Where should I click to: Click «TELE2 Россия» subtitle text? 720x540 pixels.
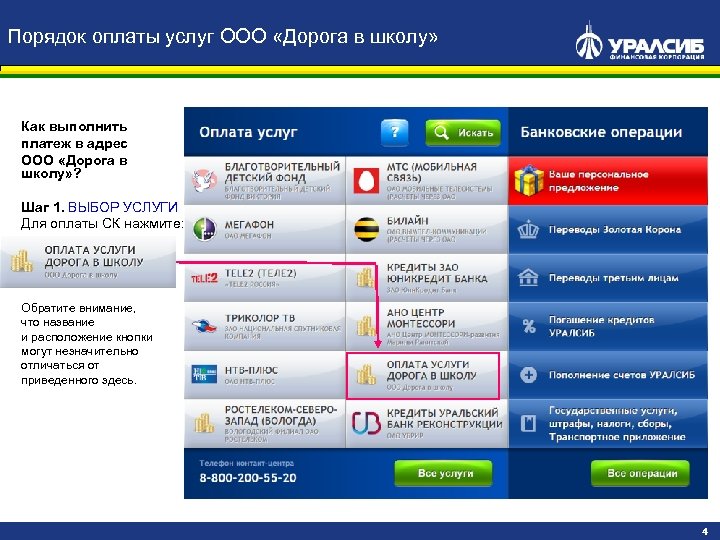tap(252, 285)
